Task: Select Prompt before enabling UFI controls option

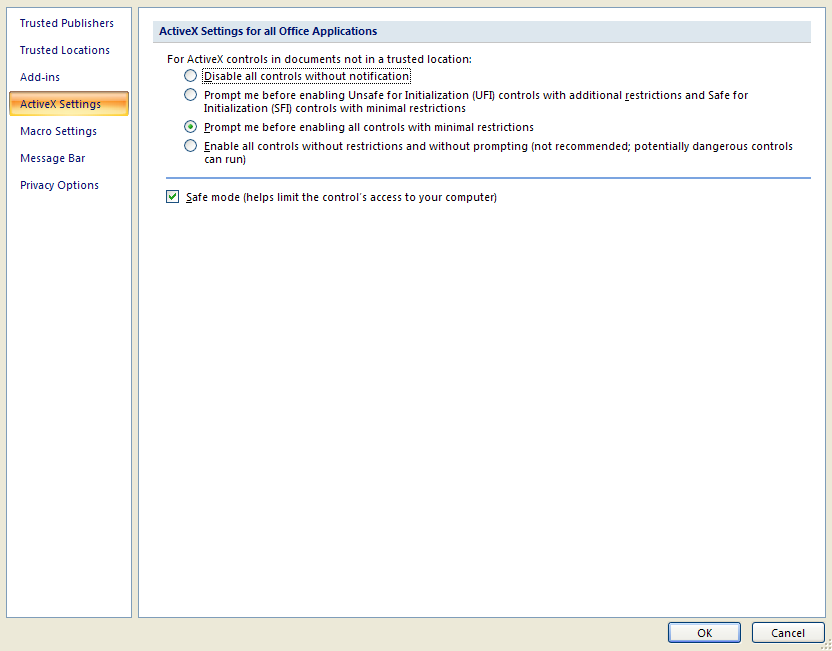Action: 190,95
